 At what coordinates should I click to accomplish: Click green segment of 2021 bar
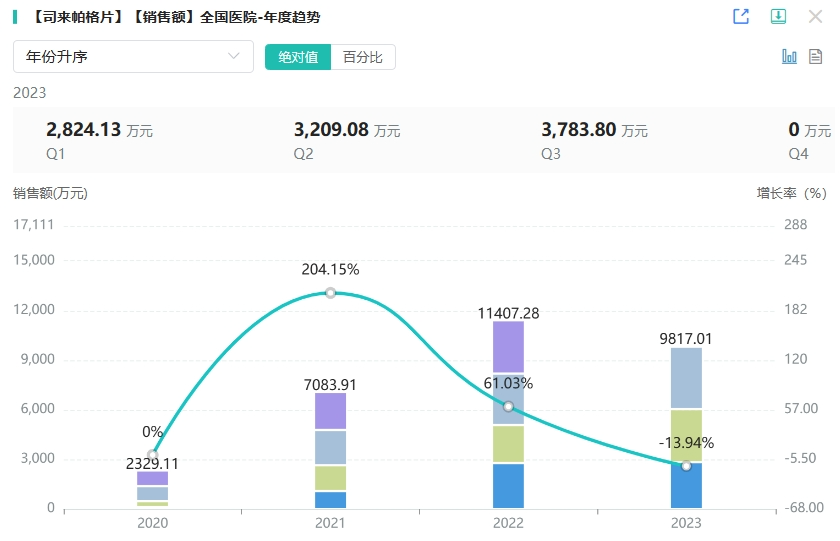pos(330,478)
